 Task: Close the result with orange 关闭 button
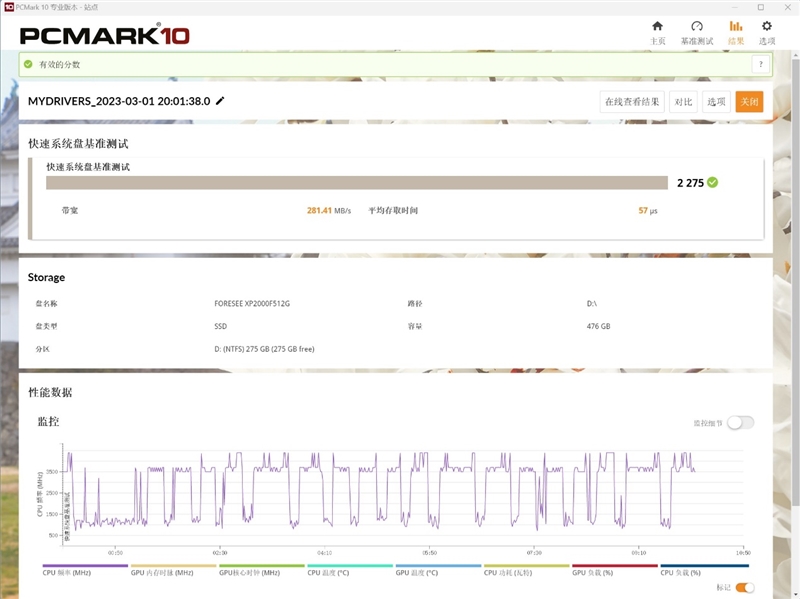coord(749,102)
